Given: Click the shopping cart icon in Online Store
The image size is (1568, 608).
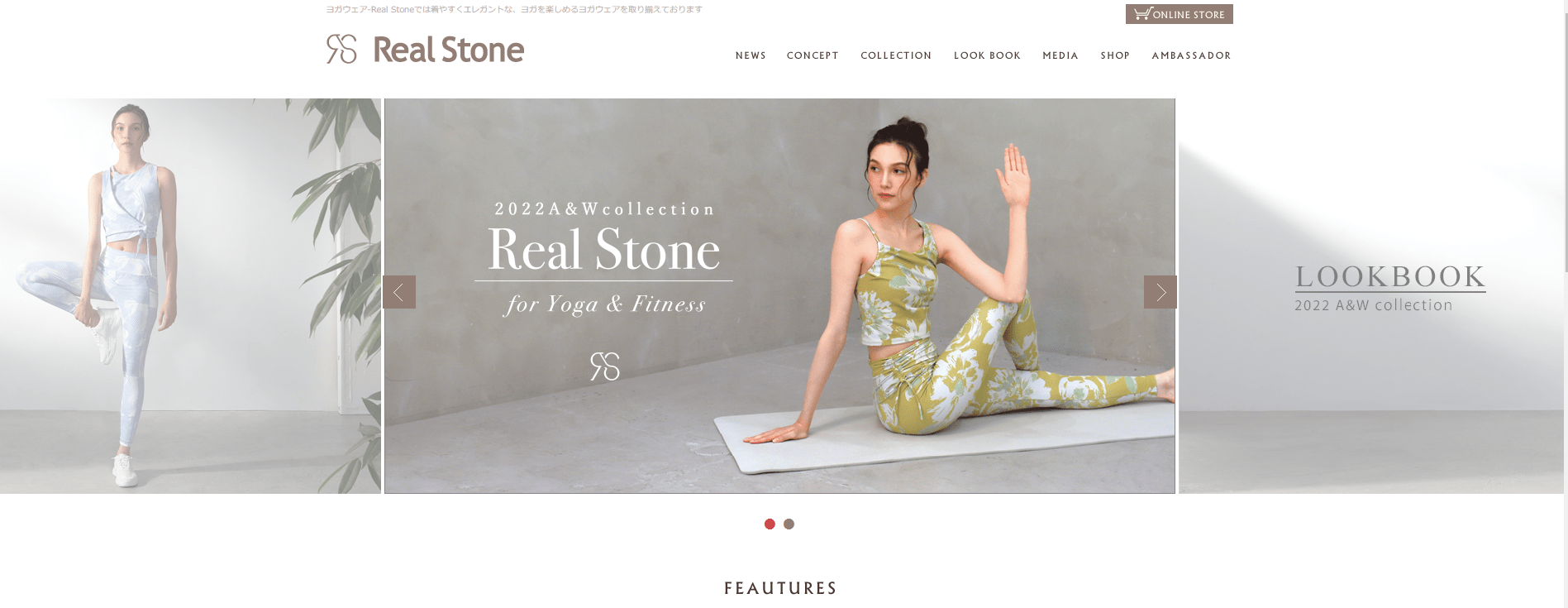Looking at the screenshot, I should pyautogui.click(x=1142, y=14).
